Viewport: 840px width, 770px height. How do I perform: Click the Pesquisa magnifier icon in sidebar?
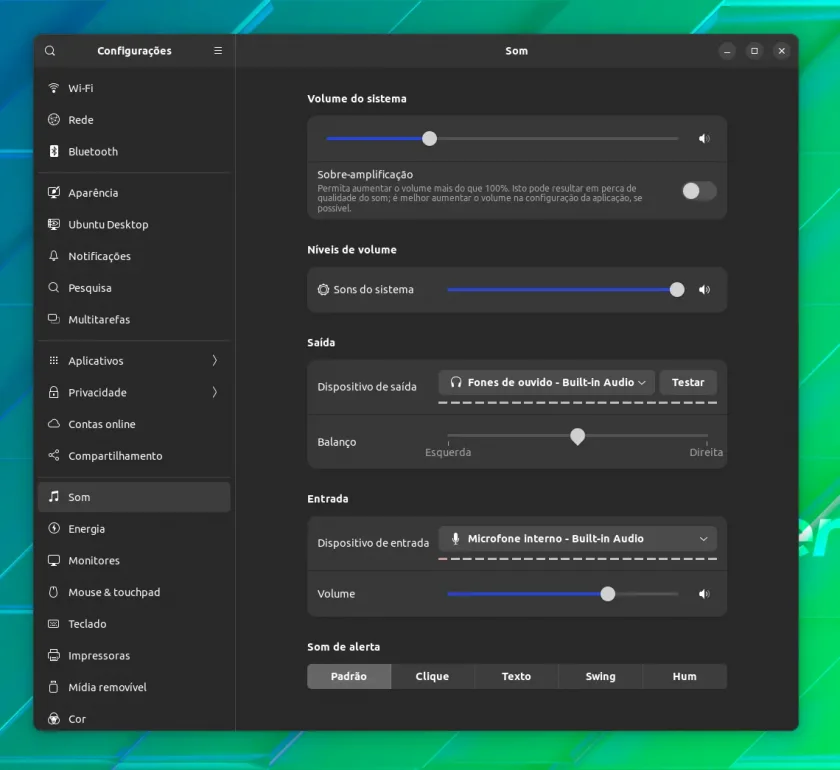(x=54, y=287)
